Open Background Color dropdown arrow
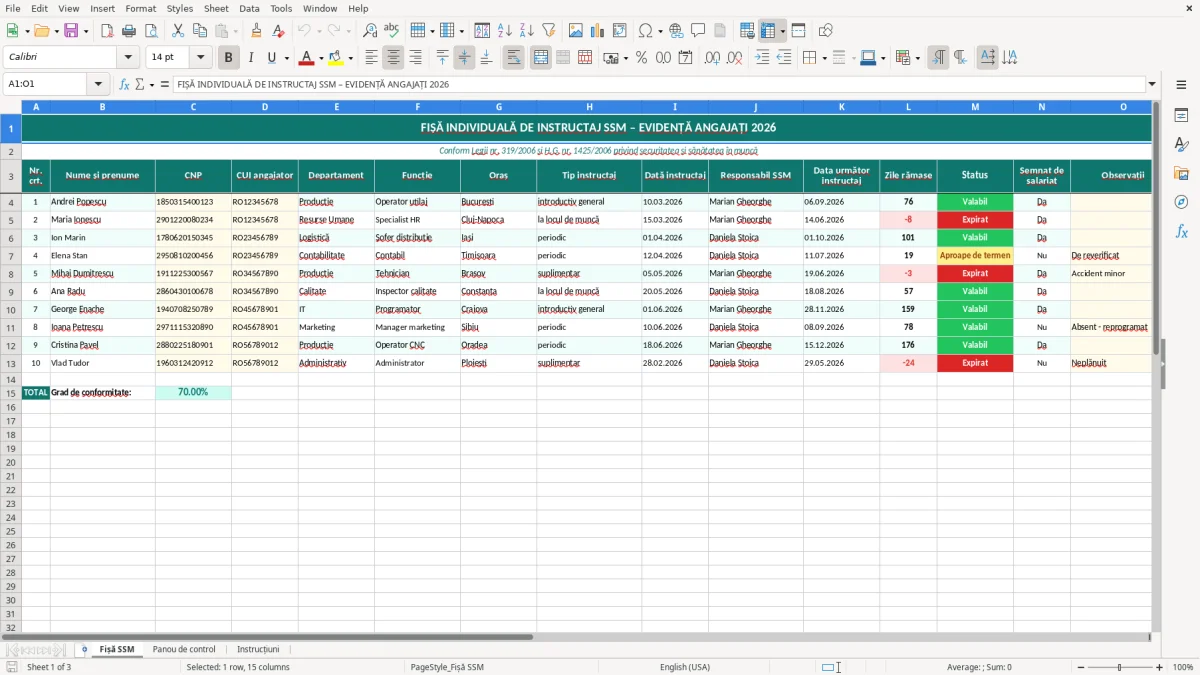 (350, 58)
